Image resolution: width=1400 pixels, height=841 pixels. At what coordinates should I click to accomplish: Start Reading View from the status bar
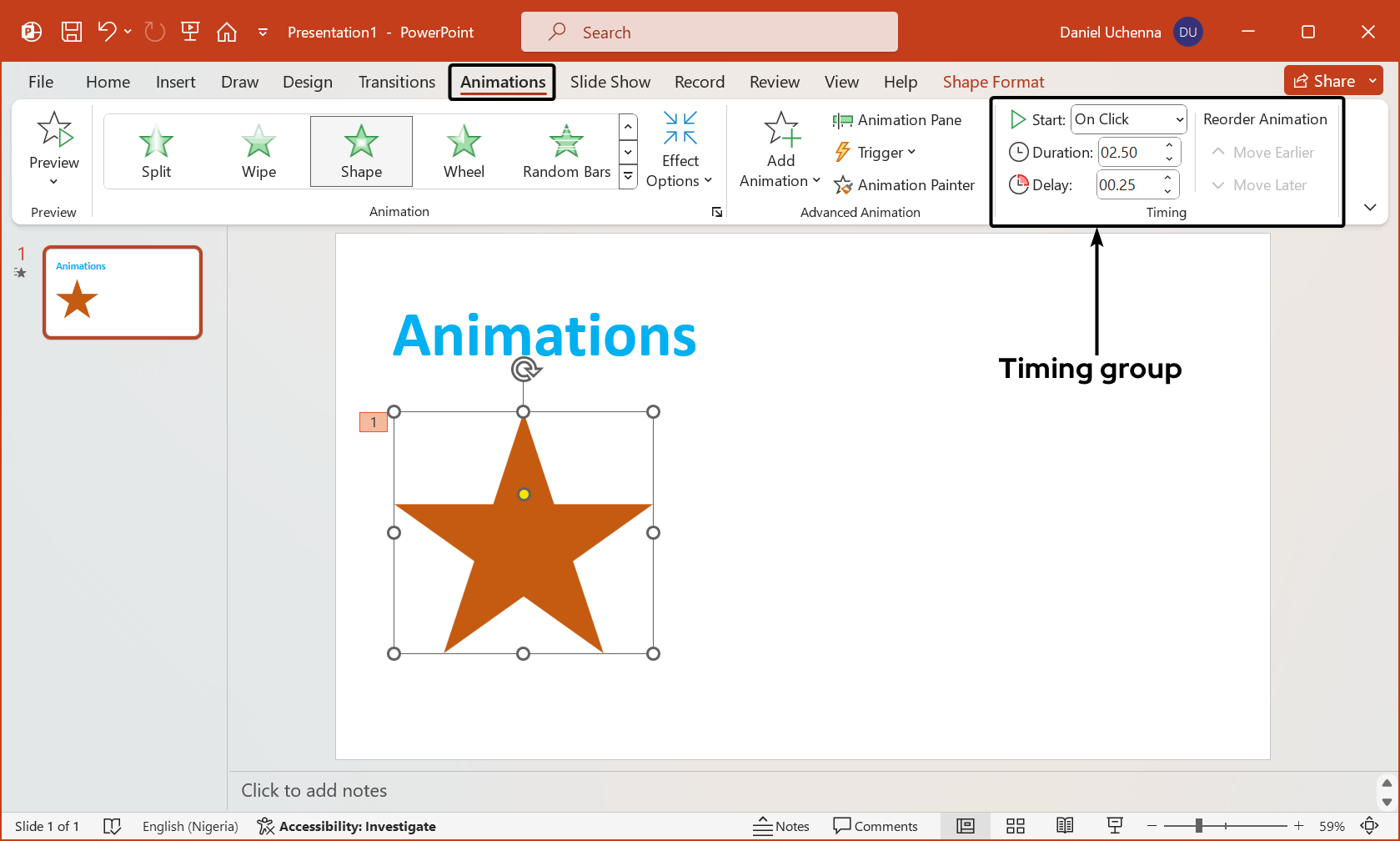(1064, 825)
